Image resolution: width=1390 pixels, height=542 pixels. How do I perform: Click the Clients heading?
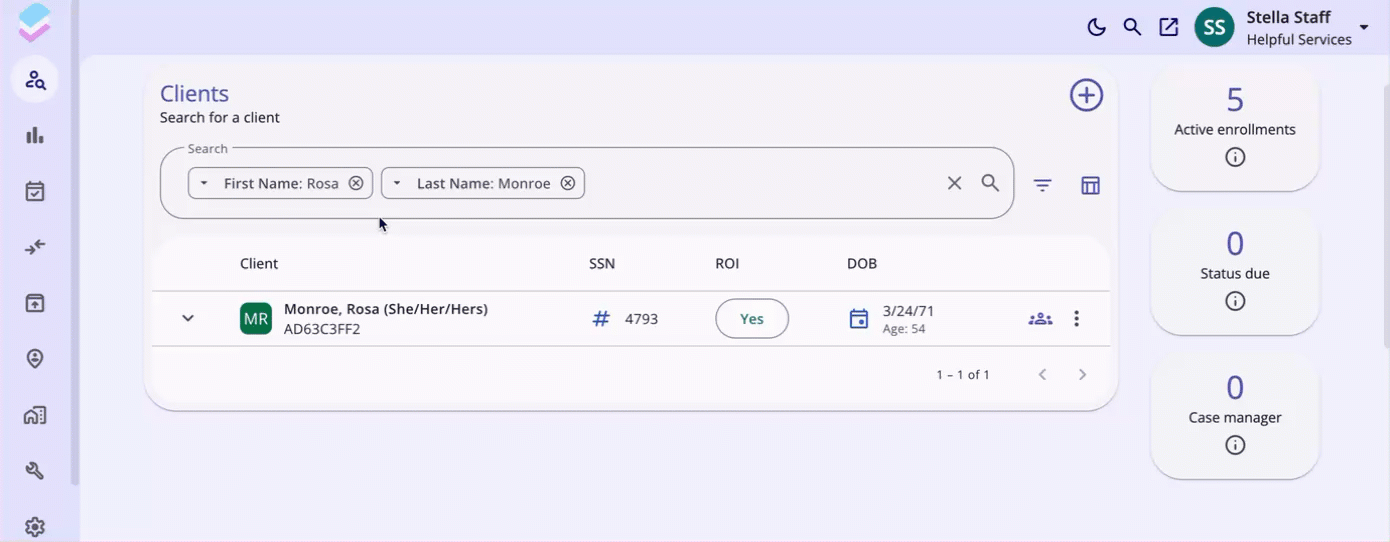[195, 94]
